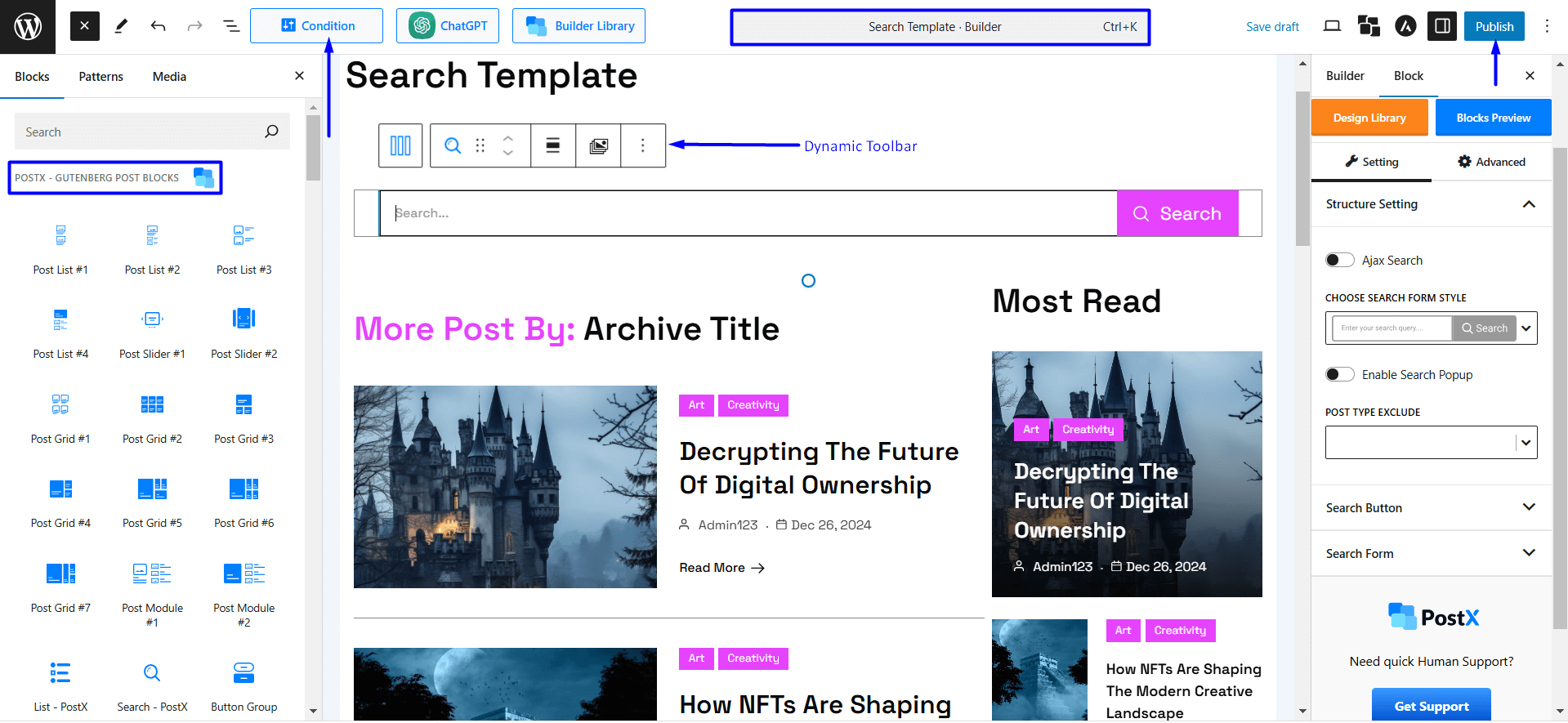Viewport: 1568px width, 723px height.
Task: Insert the Post List #1 block
Action: pyautogui.click(x=60, y=249)
